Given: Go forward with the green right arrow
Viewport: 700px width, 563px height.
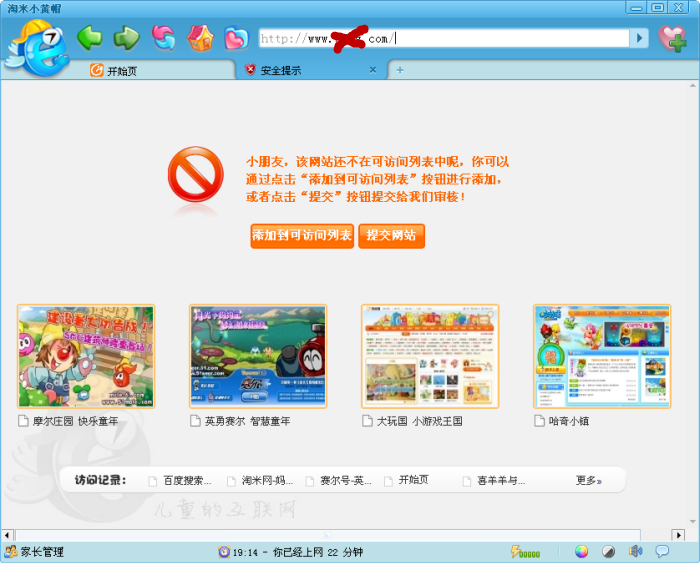Looking at the screenshot, I should tap(127, 38).
